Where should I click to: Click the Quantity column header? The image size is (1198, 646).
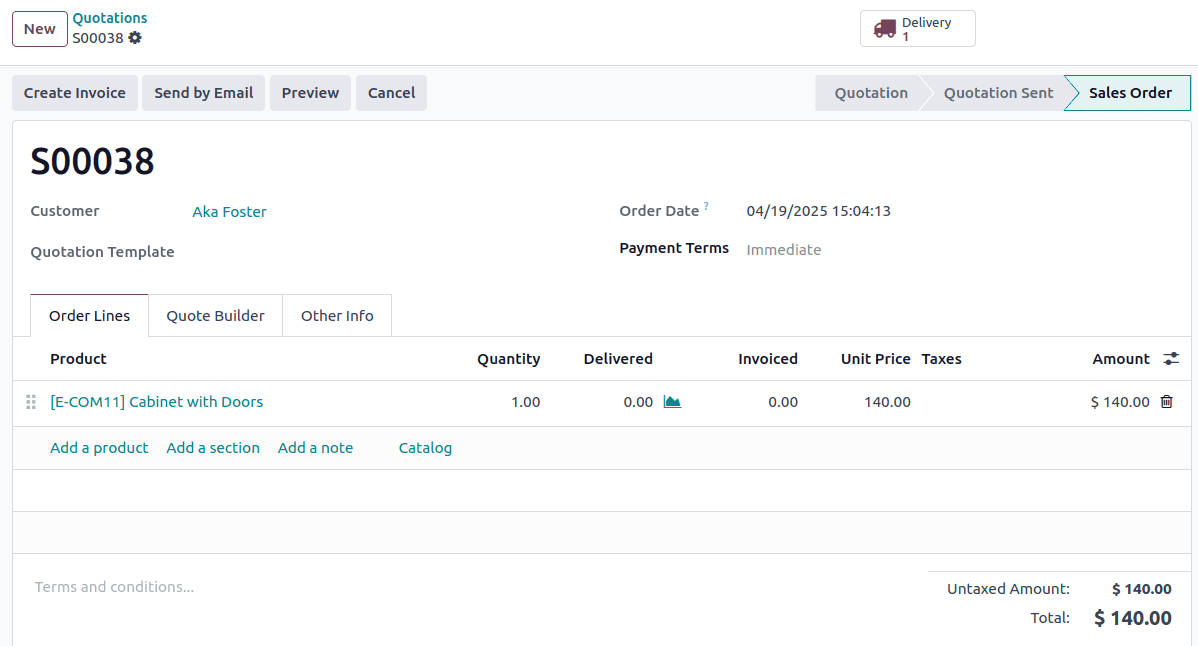tap(509, 359)
